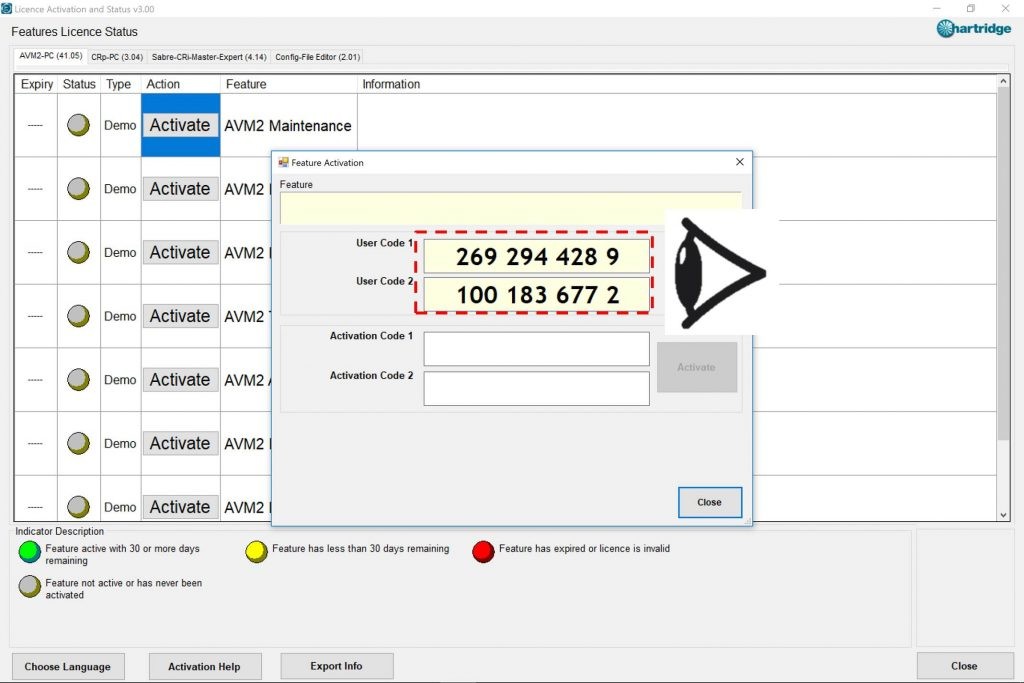Click the 'User Code 2' label
Screen dimensions: 1024x683
coord(385,281)
